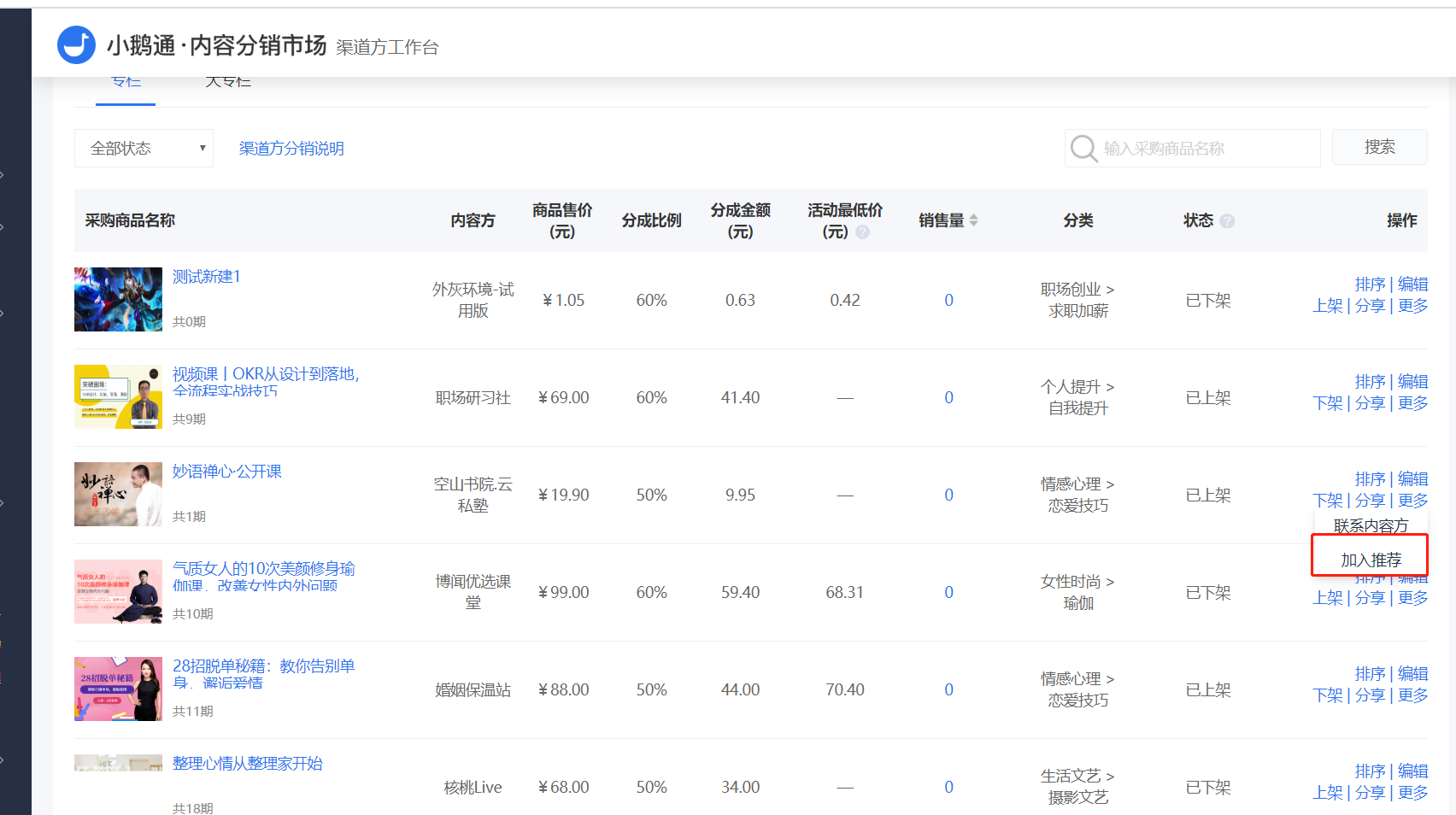Click the search magnifier icon
This screenshot has height=815, width=1456.
point(1083,149)
